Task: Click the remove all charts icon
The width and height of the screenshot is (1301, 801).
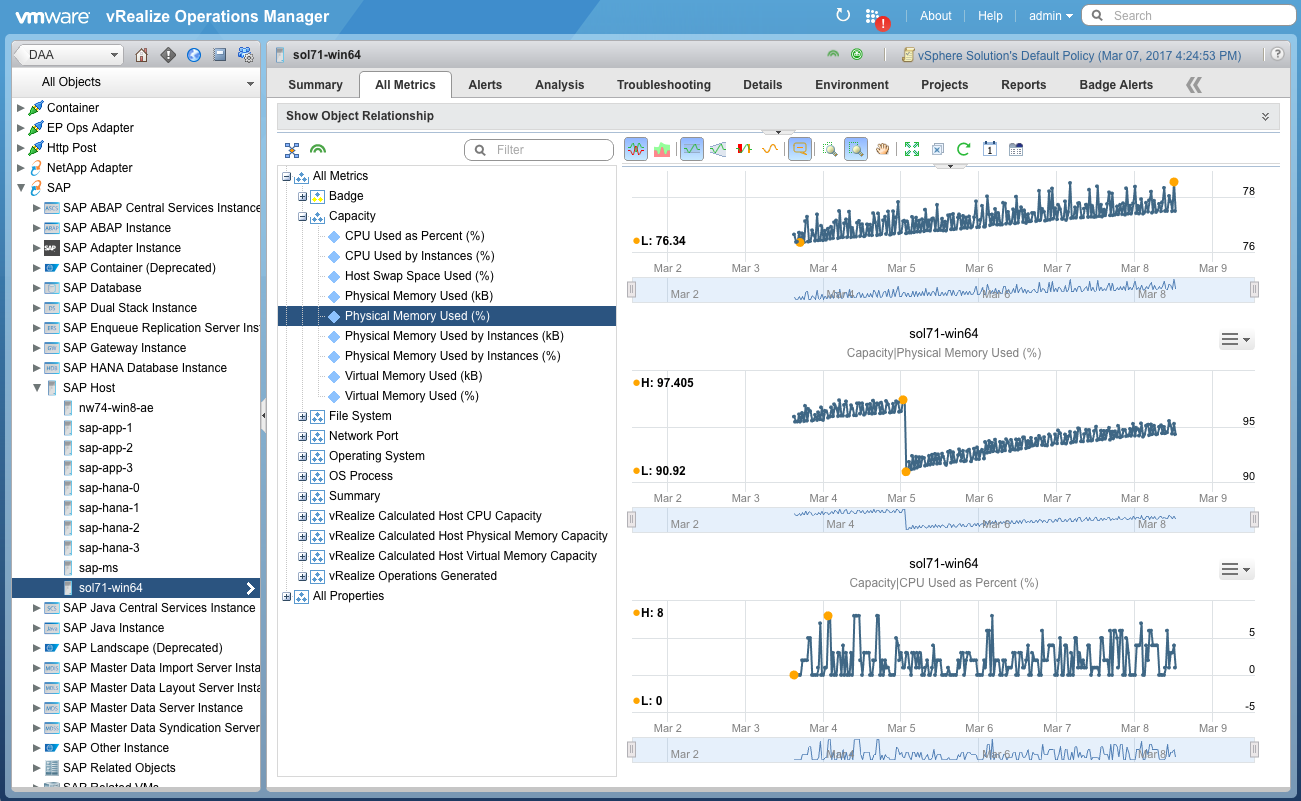Action: pos(938,150)
